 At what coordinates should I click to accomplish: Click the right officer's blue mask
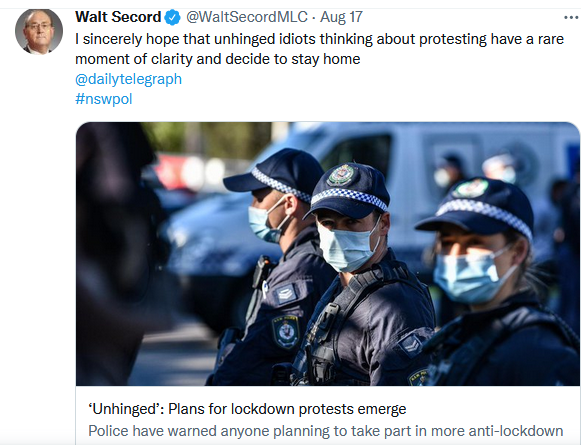click(469, 276)
